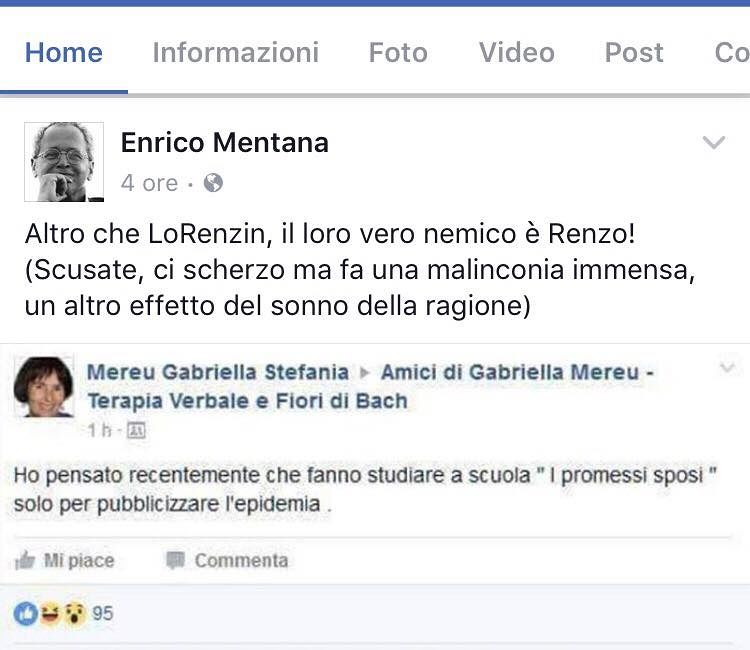This screenshot has width=750, height=650.
Task: Open the list of 95 reactions
Action: click(x=103, y=613)
